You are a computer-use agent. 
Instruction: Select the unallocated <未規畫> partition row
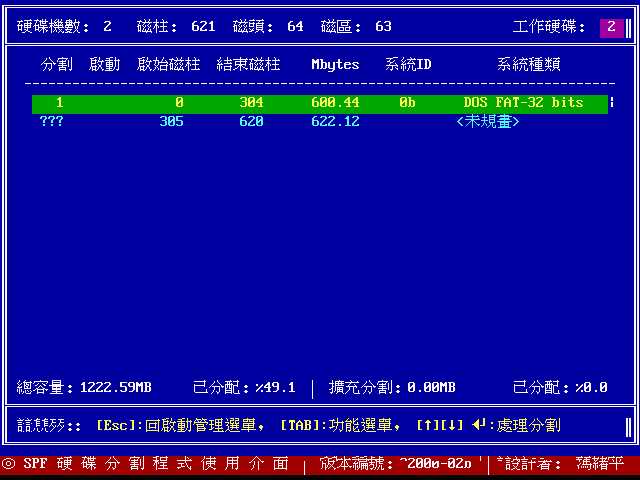[x=320, y=122]
